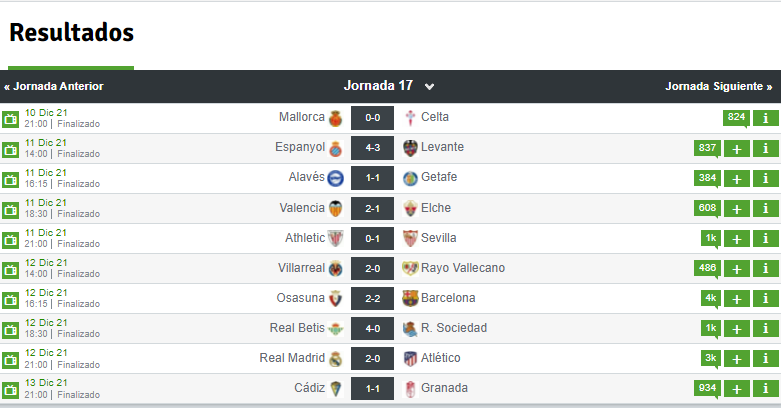The width and height of the screenshot is (781, 408).
Task: Click the TV icon for Mallorca vs Celta
Action: [10, 119]
